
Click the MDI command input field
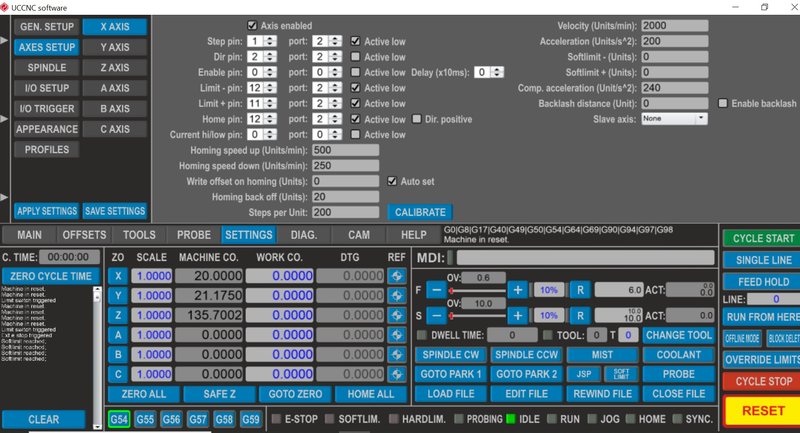585,258
